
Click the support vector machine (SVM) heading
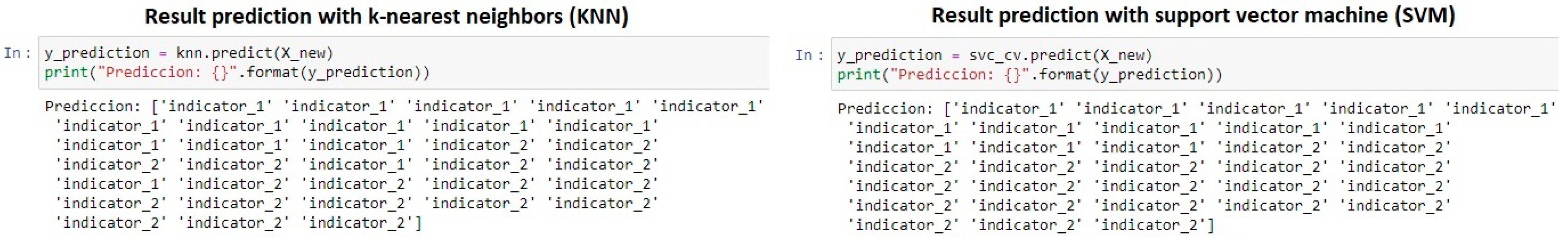[1193, 16]
